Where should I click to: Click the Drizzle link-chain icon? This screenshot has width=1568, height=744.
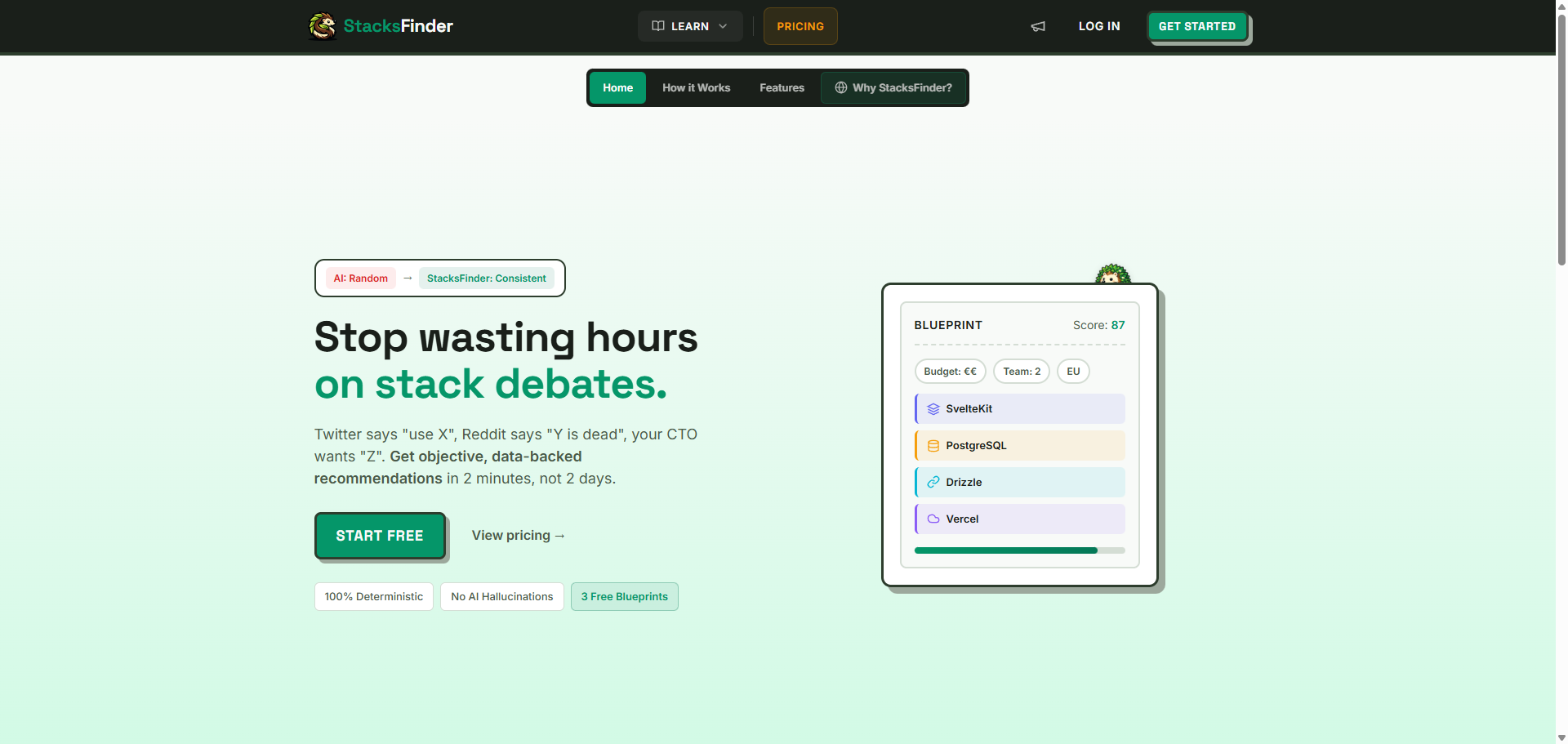[x=933, y=483]
